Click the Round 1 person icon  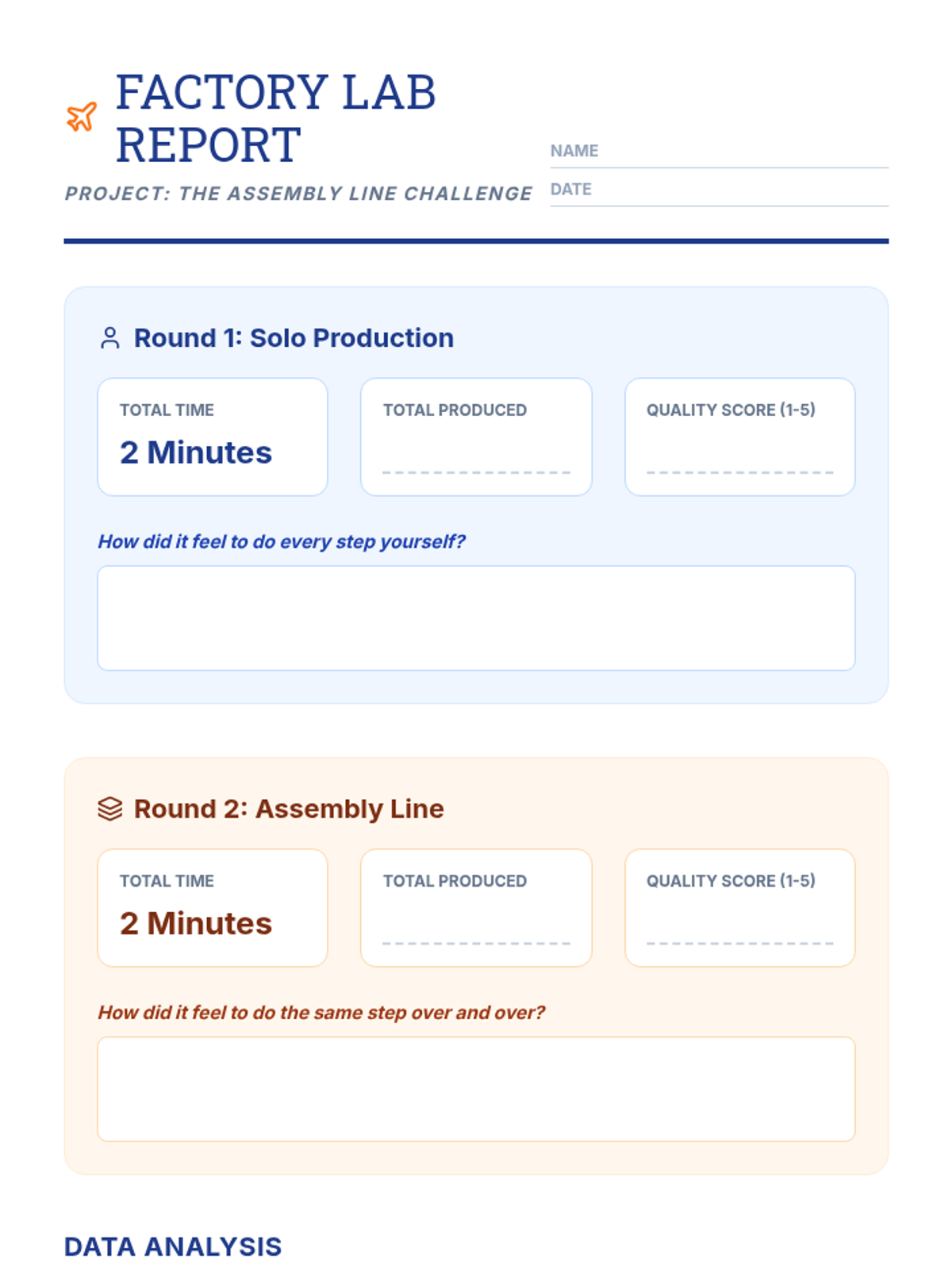pos(110,338)
